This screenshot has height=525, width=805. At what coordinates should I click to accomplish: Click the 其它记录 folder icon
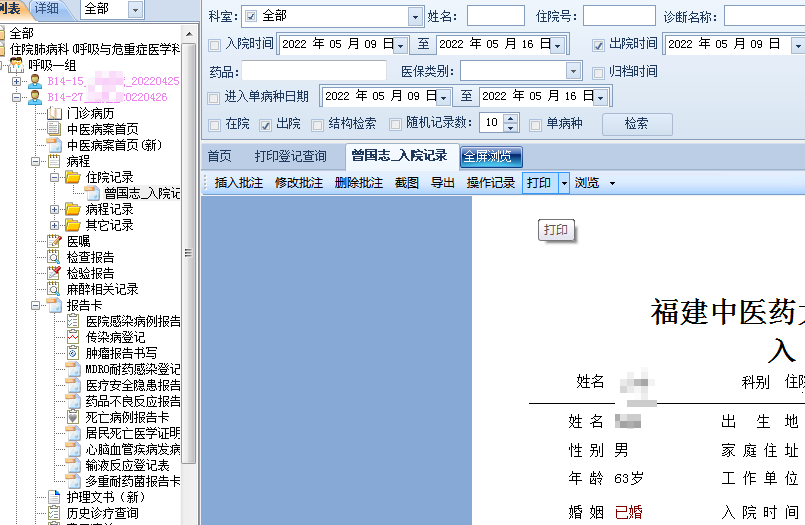[x=73, y=225]
